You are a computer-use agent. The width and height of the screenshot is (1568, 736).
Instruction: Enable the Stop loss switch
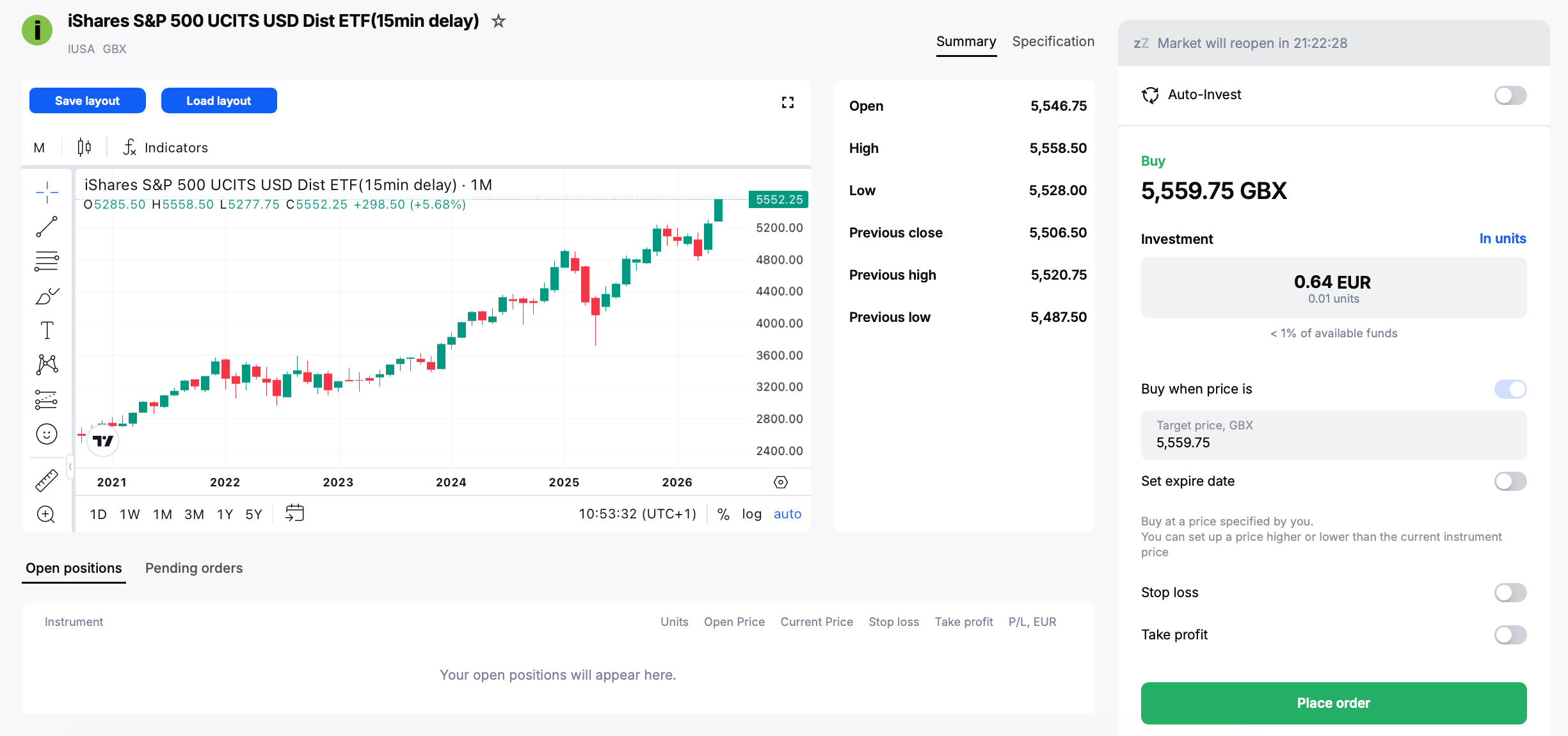tap(1510, 593)
